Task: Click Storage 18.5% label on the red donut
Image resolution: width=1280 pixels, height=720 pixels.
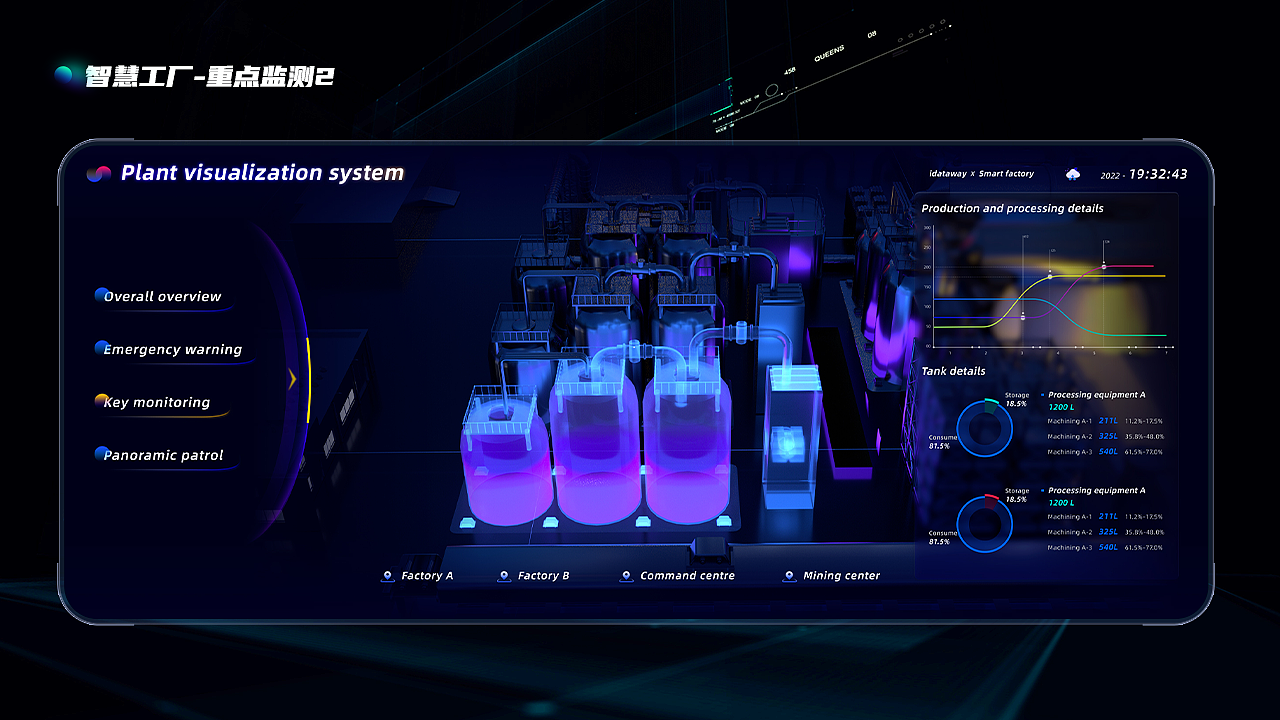Action: 1016,495
